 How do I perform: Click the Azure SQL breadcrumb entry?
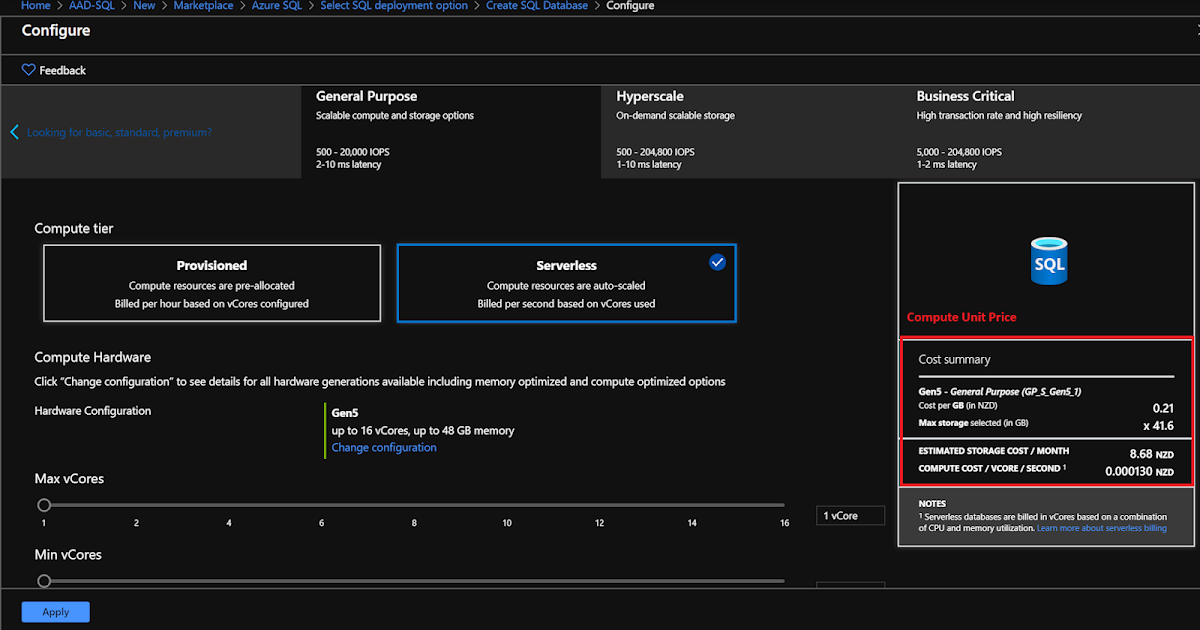tap(277, 5)
